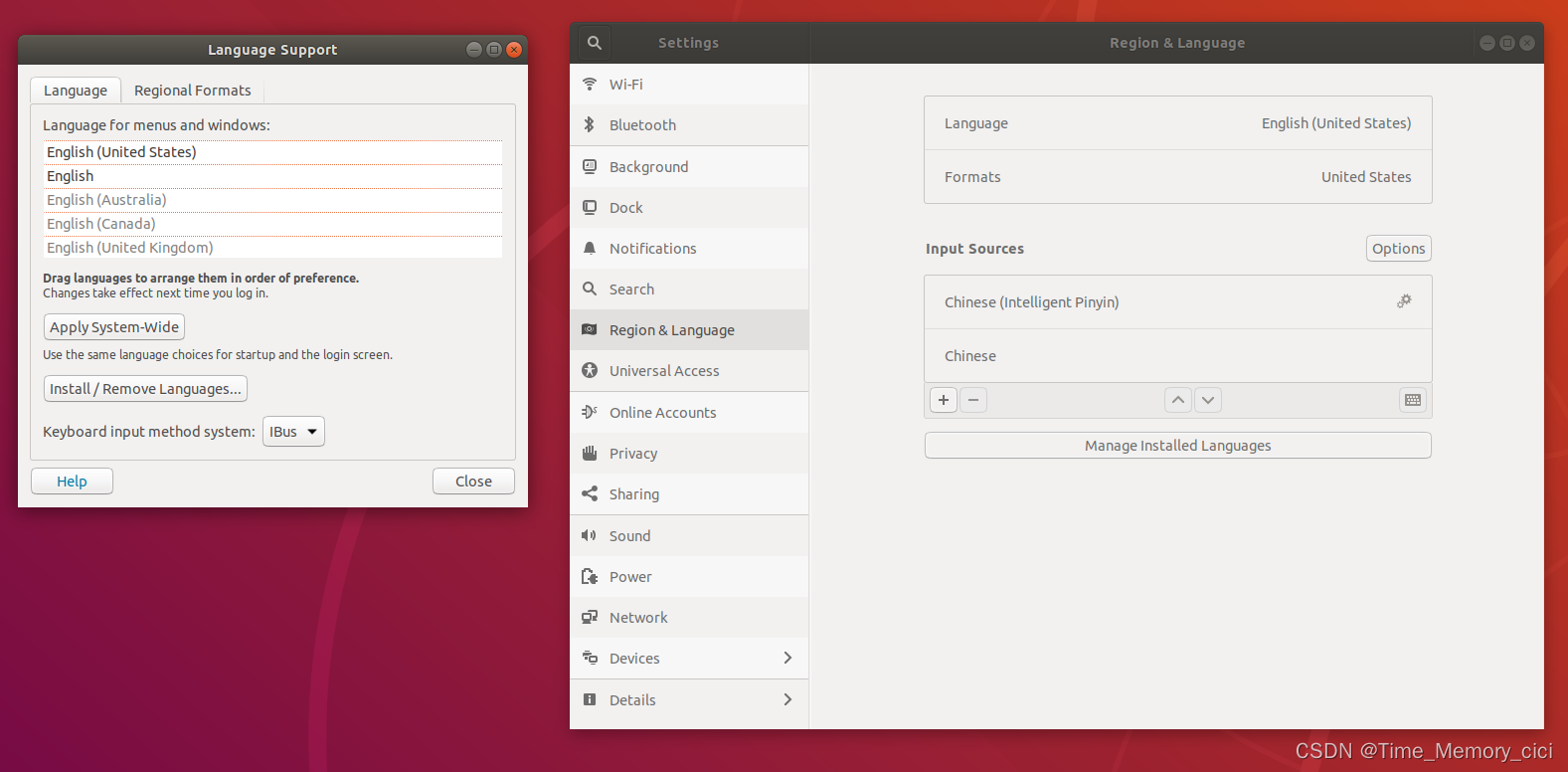Open Bluetooth settings panel
This screenshot has height=772, width=1568.
point(689,125)
